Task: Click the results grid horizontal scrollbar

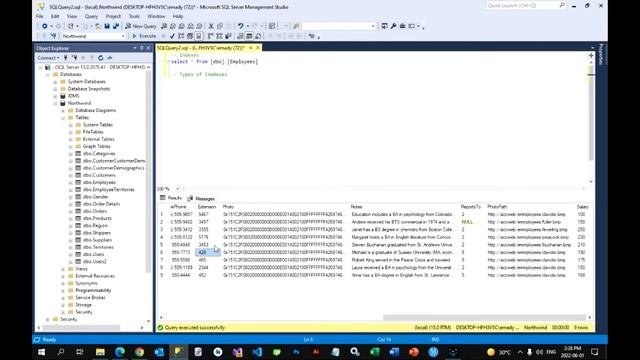Action: click(484, 318)
